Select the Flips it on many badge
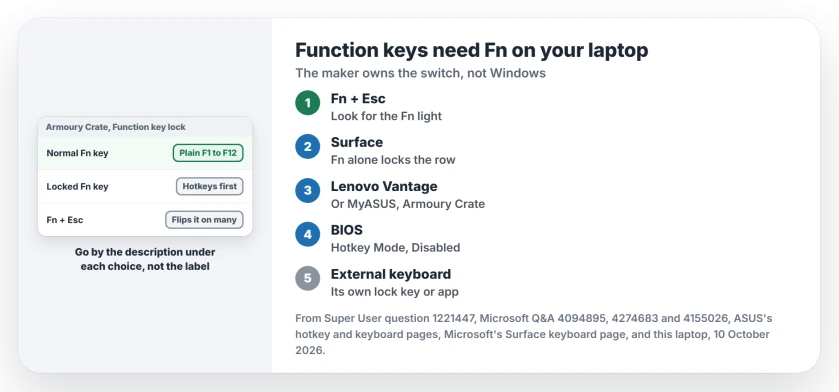Screen dimensions: 839x392 [x=204, y=220]
